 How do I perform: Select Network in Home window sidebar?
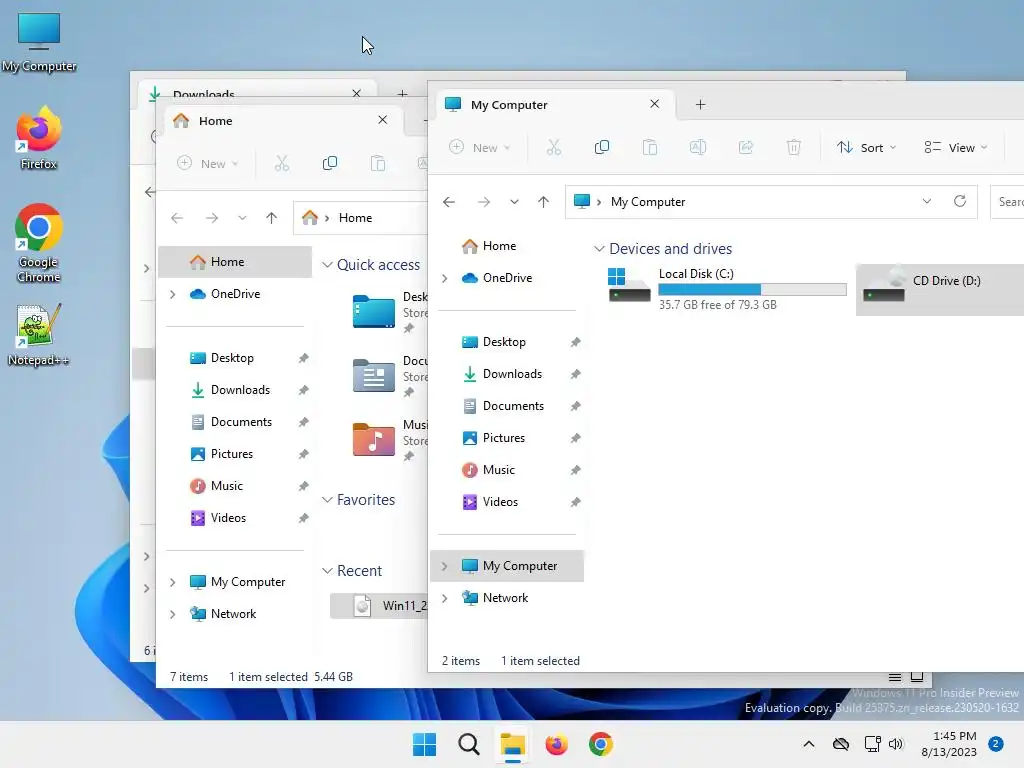coord(235,614)
